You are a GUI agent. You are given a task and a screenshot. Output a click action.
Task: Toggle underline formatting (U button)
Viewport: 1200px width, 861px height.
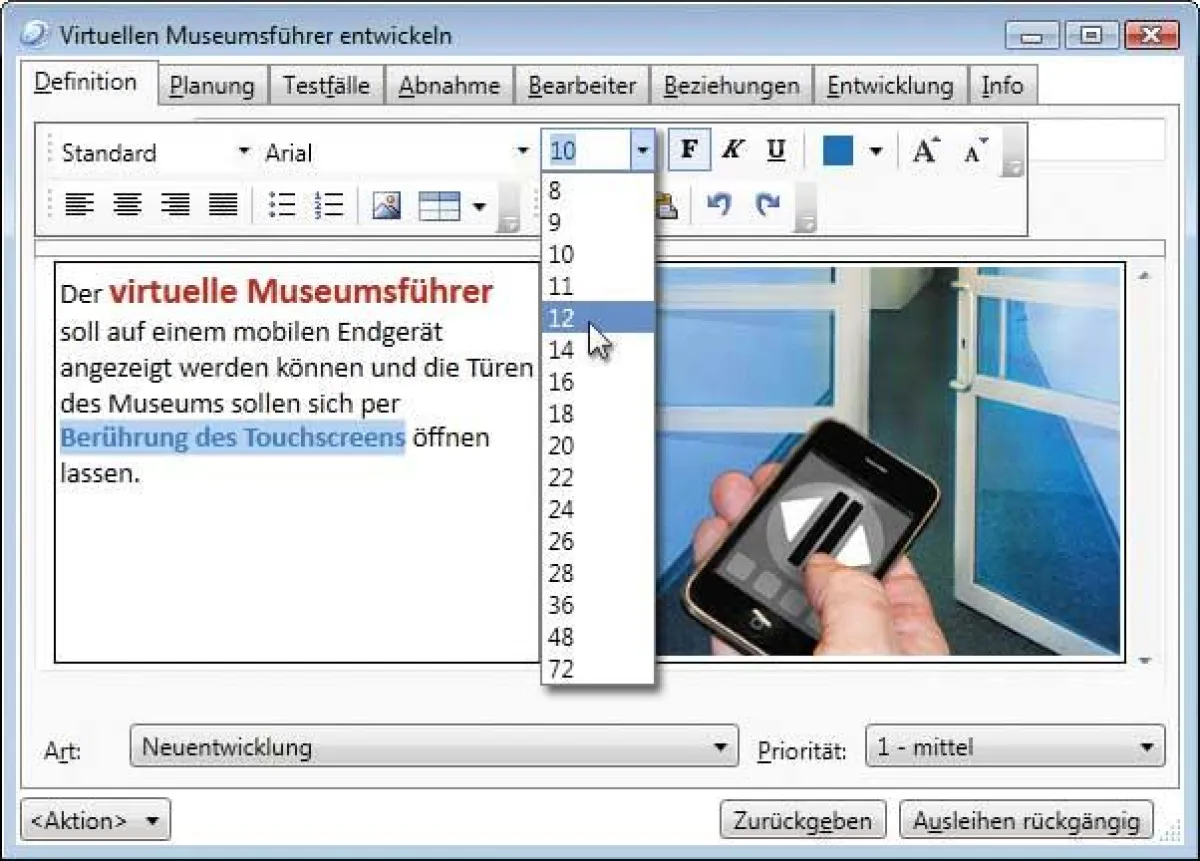coord(775,151)
